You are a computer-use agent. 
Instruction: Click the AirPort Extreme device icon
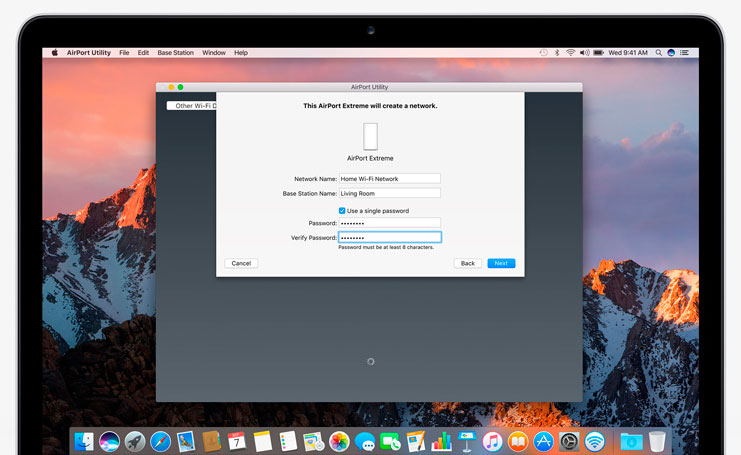coord(370,137)
